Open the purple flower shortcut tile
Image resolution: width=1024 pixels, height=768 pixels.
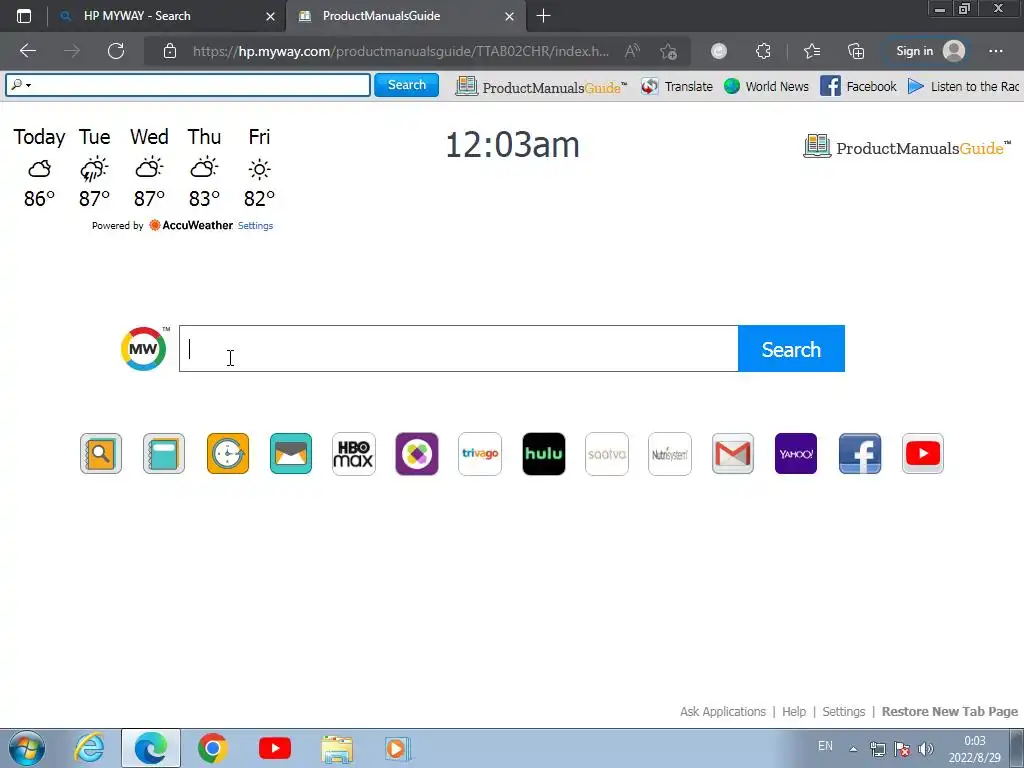tap(417, 453)
